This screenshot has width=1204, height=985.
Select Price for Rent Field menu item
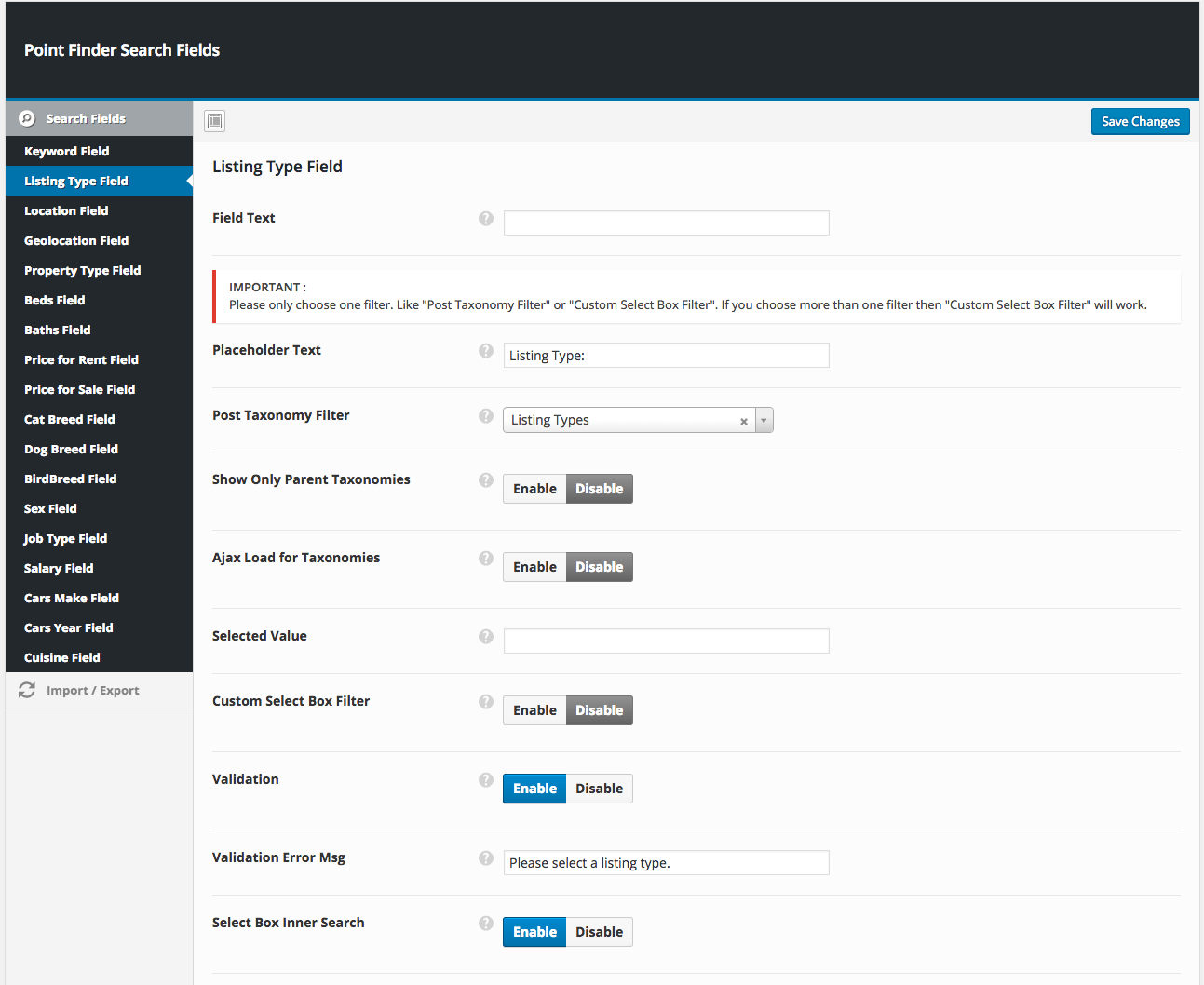click(81, 359)
